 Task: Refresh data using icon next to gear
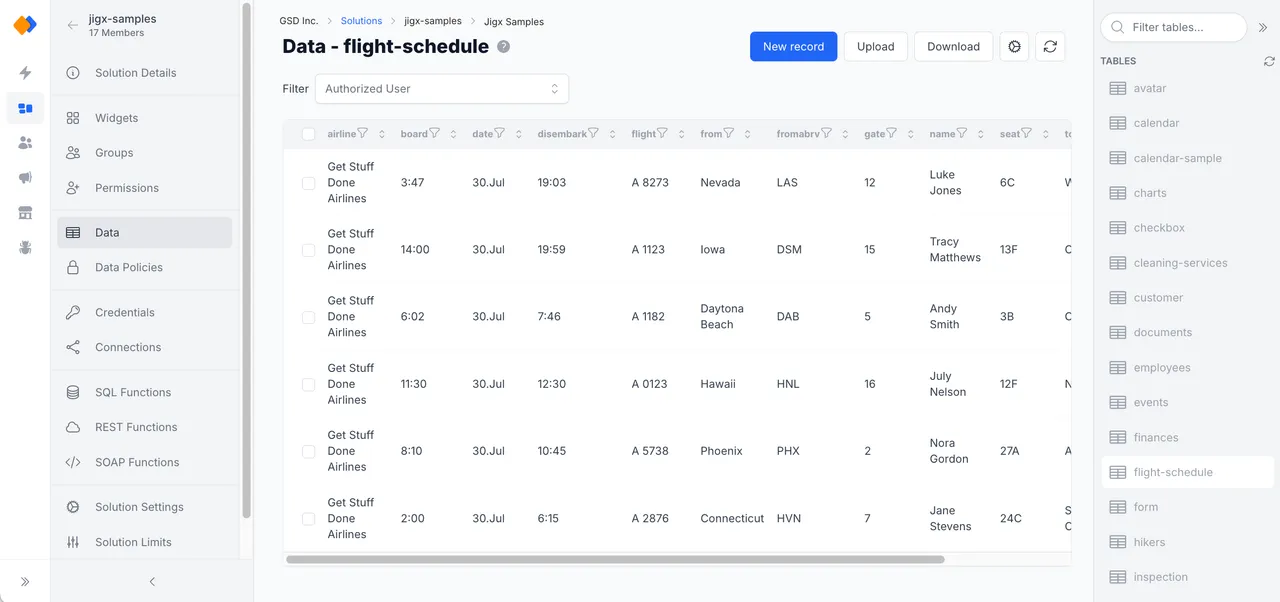click(1049, 47)
